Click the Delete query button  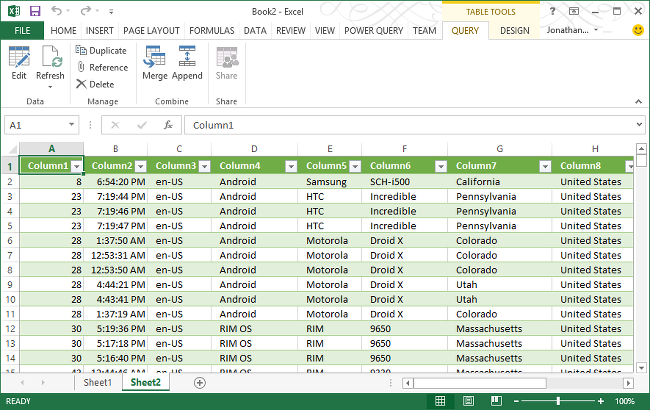point(94,84)
